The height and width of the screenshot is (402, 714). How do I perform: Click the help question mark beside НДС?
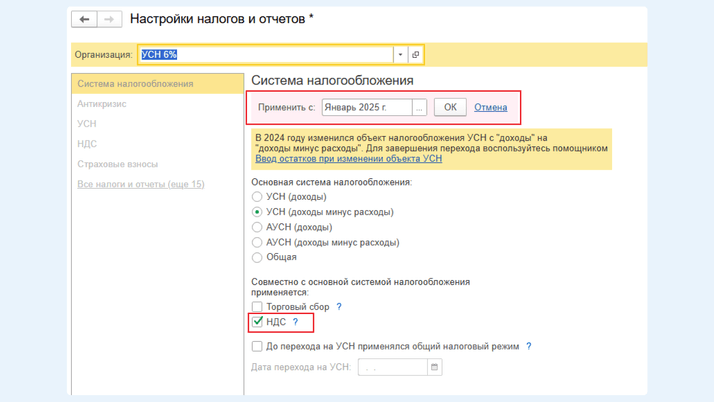click(295, 322)
